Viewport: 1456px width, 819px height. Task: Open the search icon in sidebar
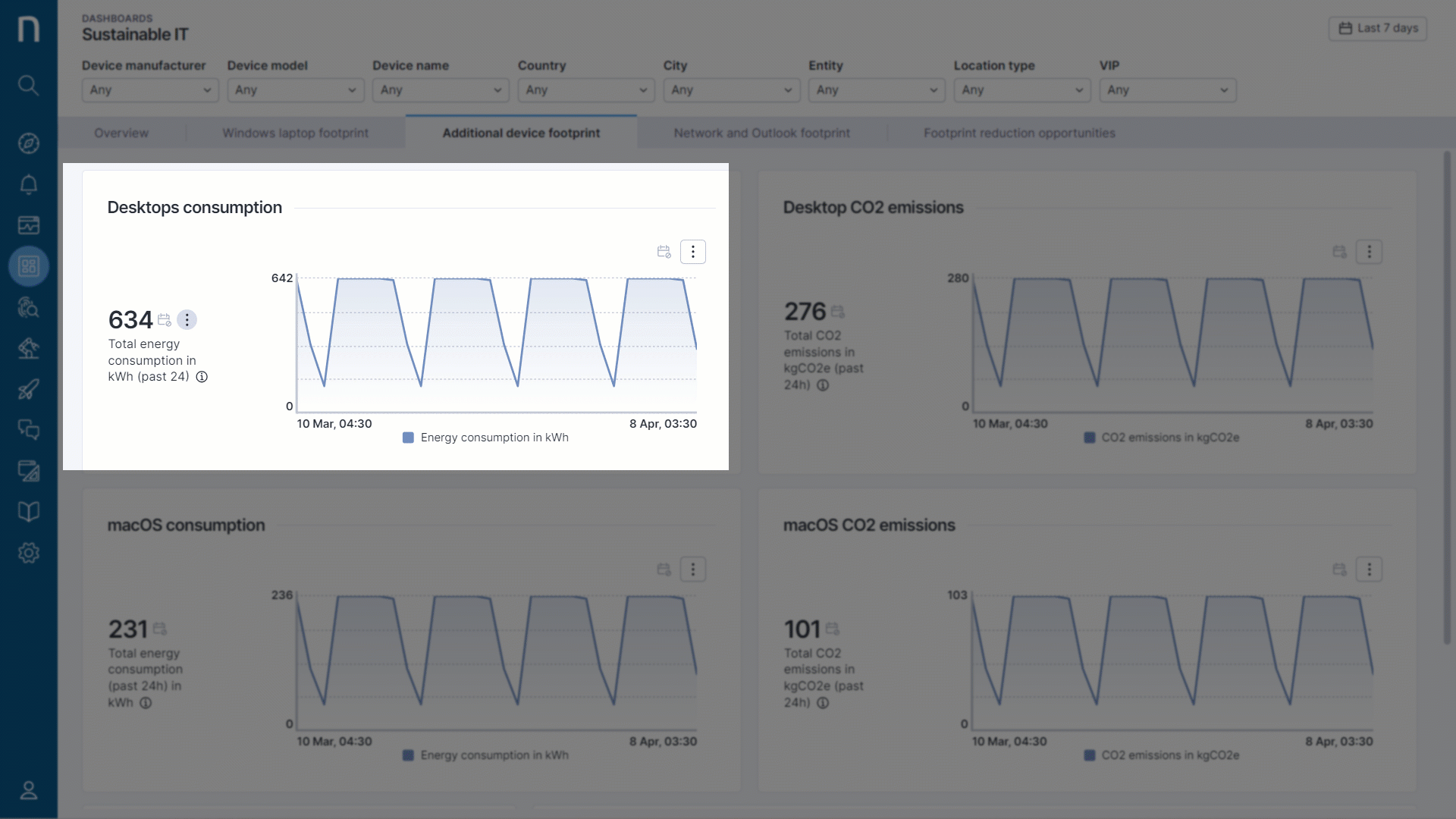(28, 85)
